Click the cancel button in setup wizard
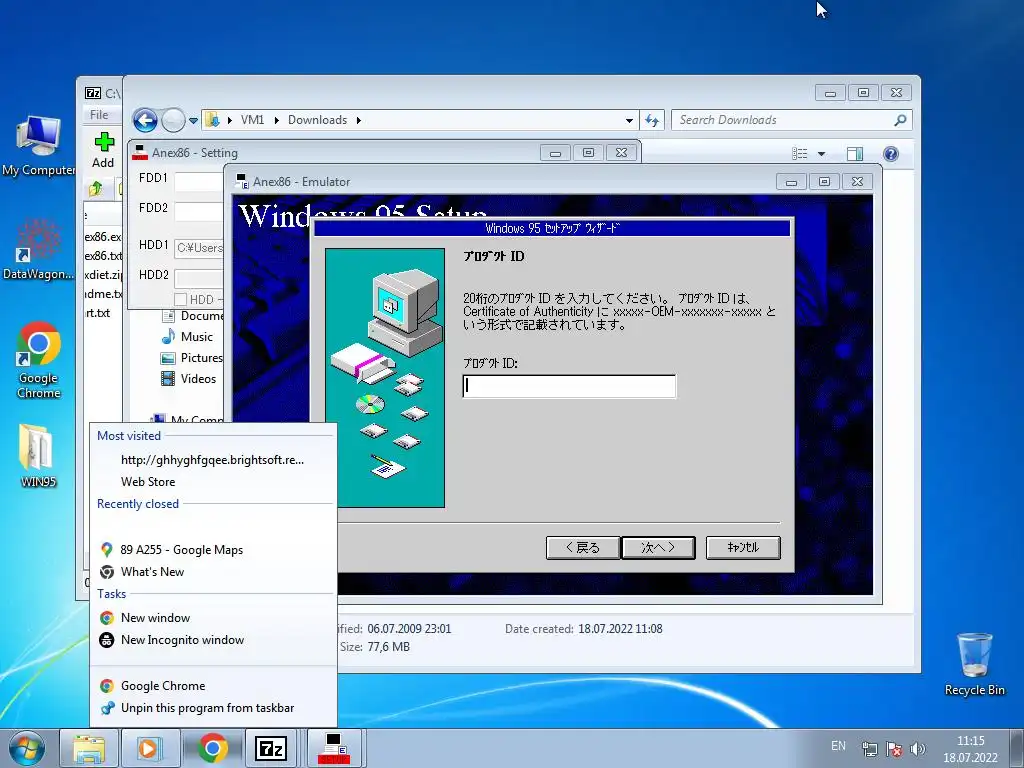This screenshot has width=1024, height=768. coord(743,548)
